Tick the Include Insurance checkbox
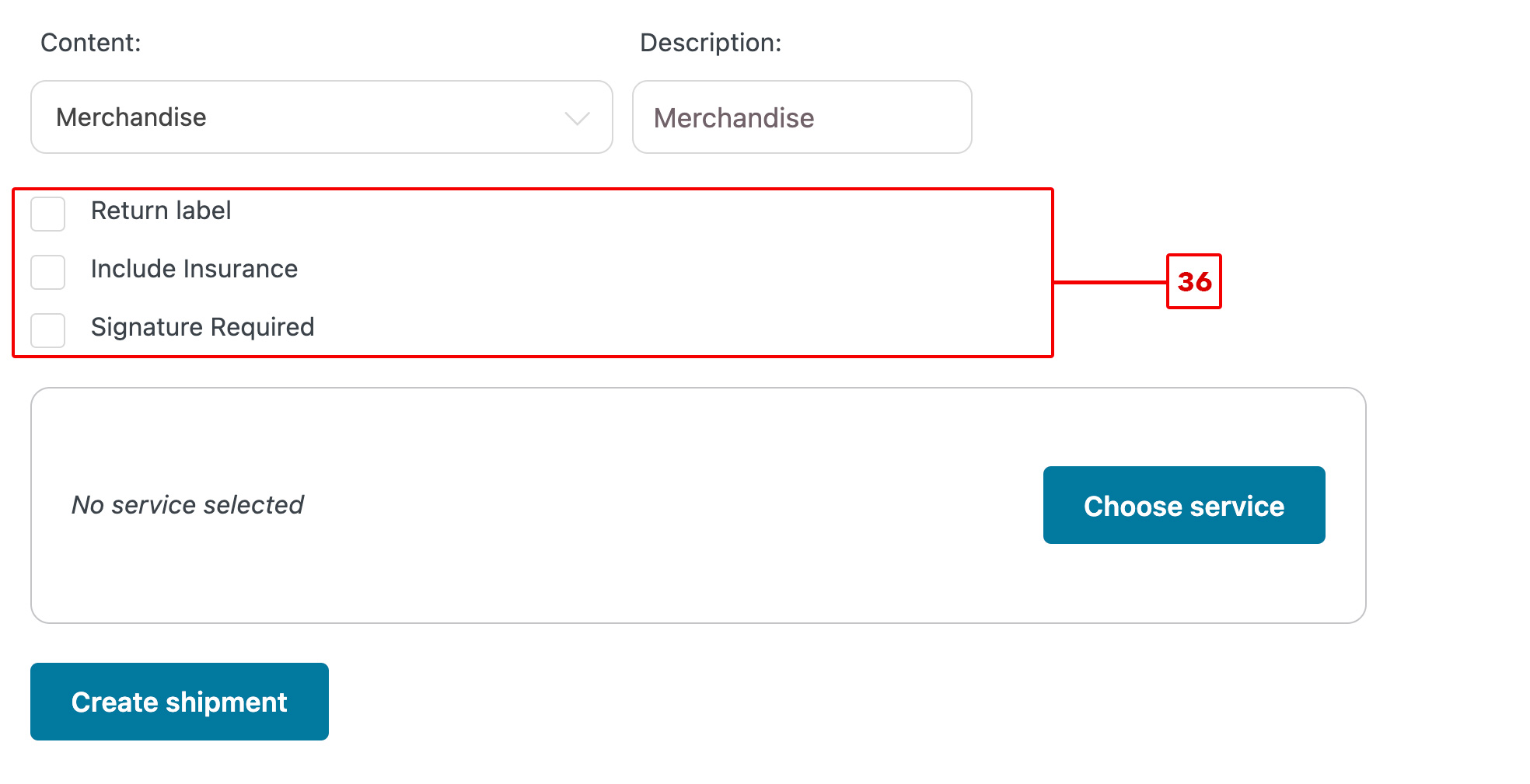Image resolution: width=1530 pixels, height=784 pixels. (47, 272)
